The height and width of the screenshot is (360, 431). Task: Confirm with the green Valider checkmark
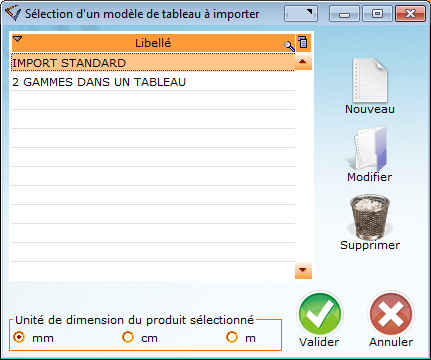coord(320,314)
